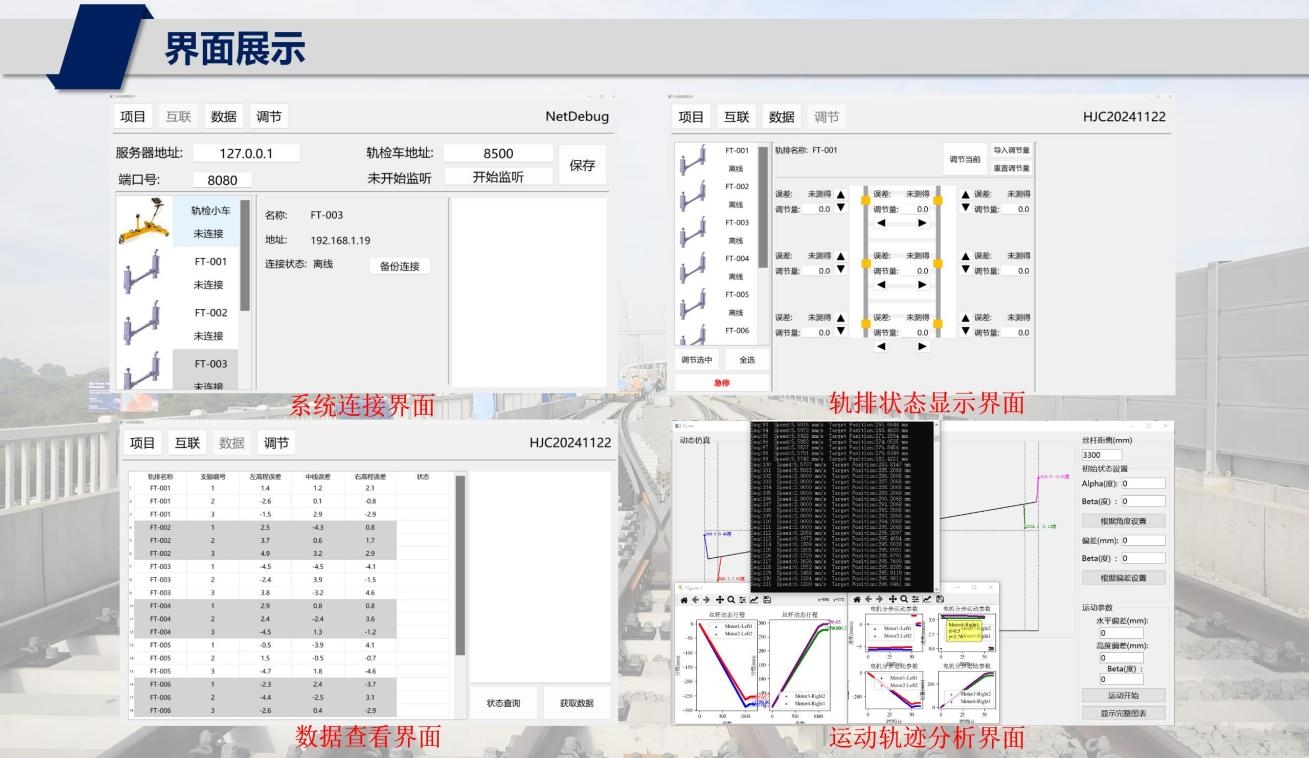Click 状态查询 button in data view window
The height and width of the screenshot is (758, 1309).
click(503, 703)
